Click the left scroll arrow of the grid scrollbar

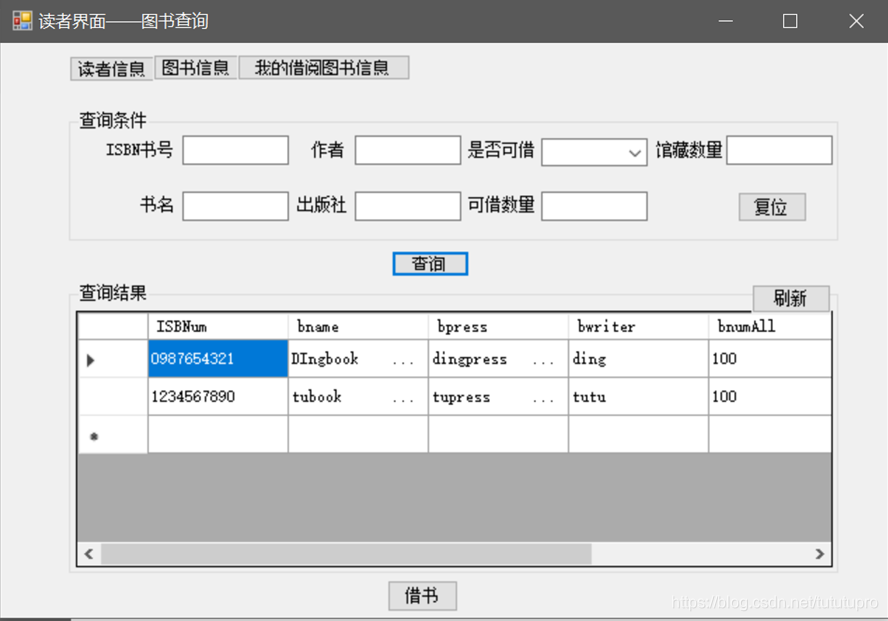(x=87, y=553)
